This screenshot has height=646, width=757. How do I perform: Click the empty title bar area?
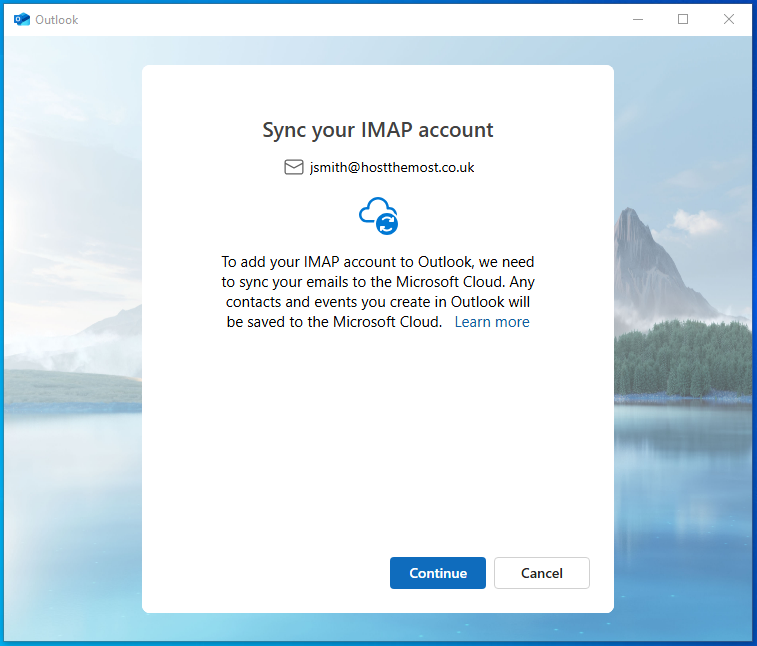pyautogui.click(x=350, y=19)
